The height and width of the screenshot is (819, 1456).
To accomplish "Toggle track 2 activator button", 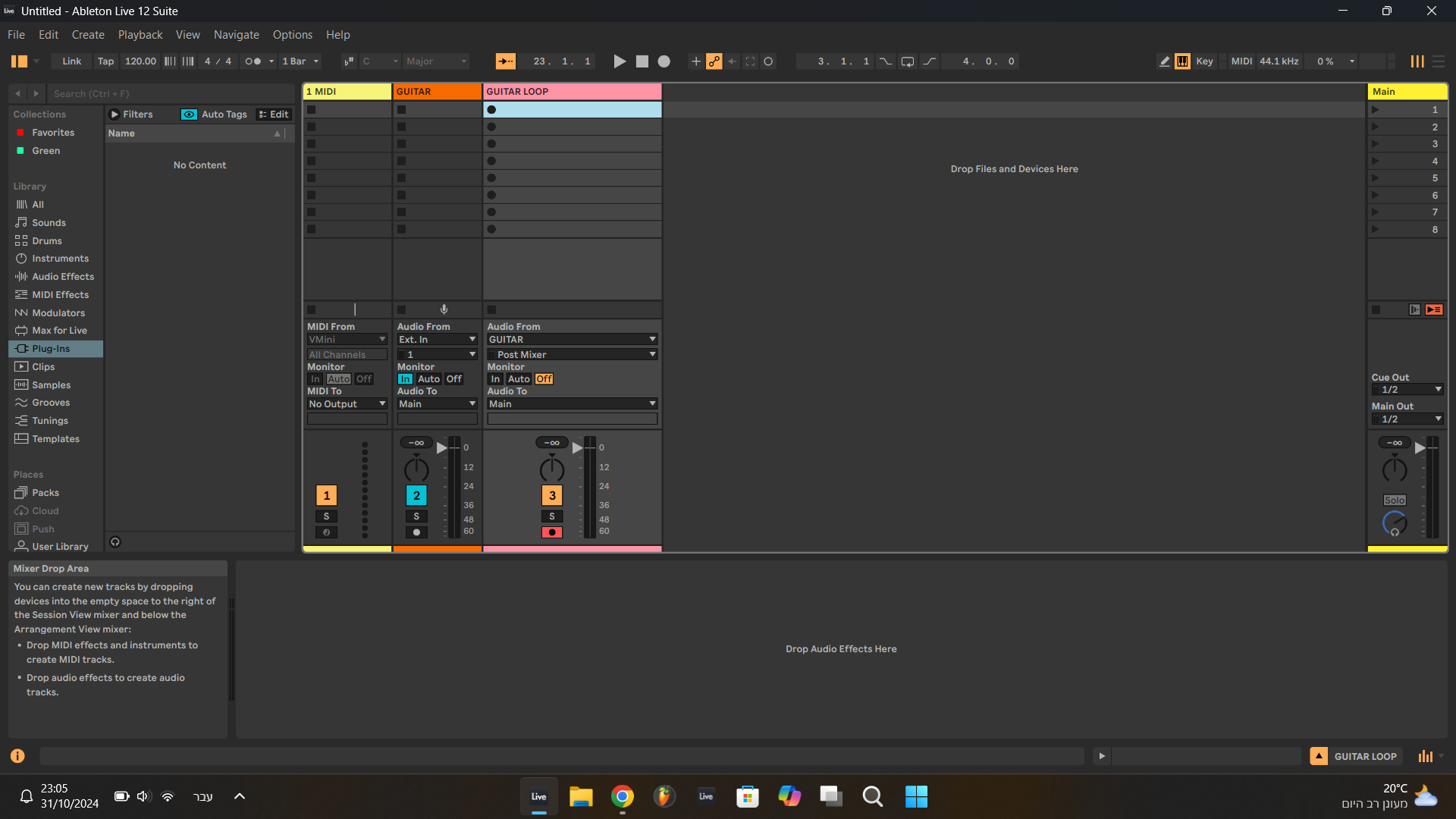I will [x=416, y=496].
